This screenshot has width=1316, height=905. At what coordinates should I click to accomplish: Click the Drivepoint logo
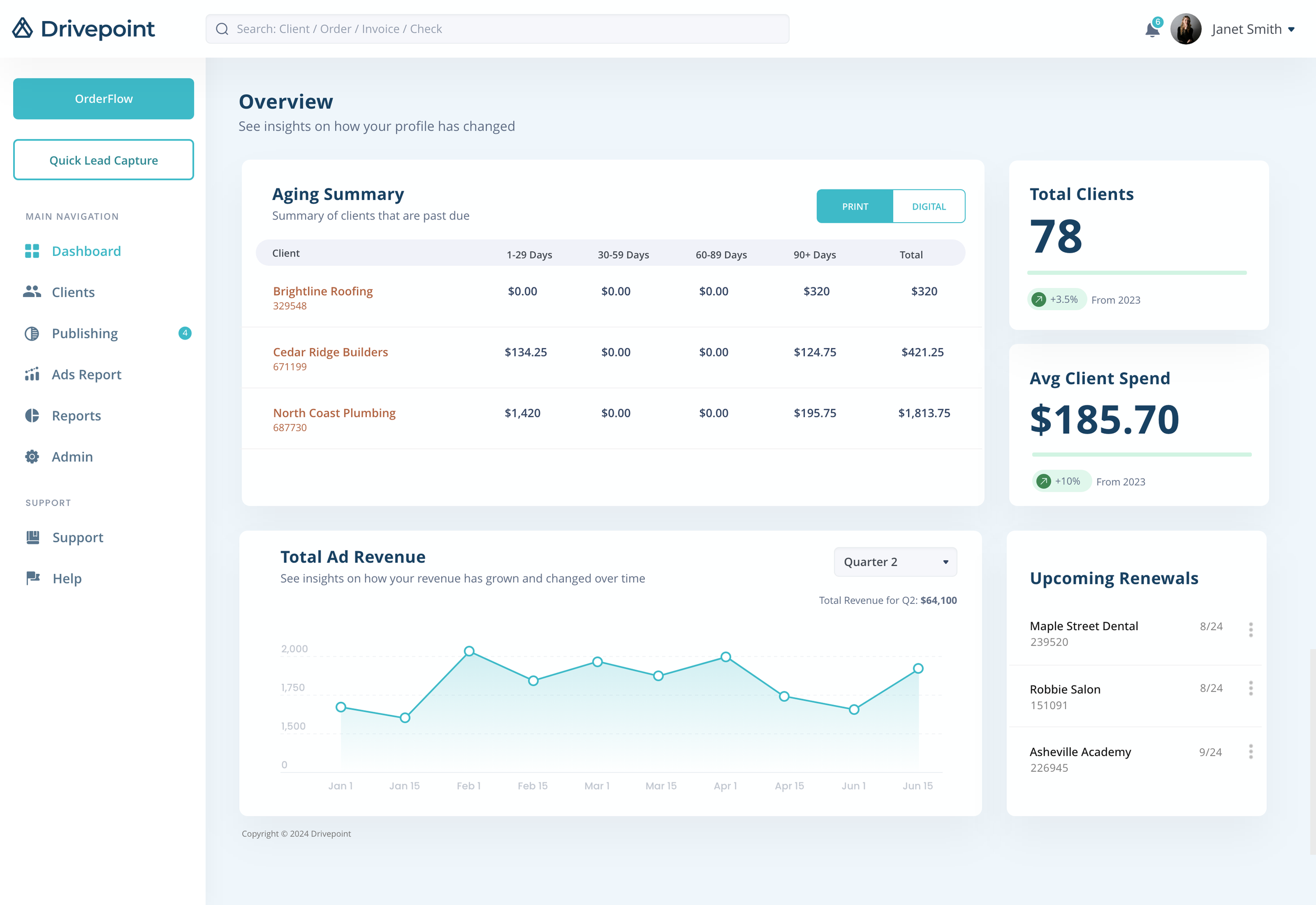(x=83, y=28)
